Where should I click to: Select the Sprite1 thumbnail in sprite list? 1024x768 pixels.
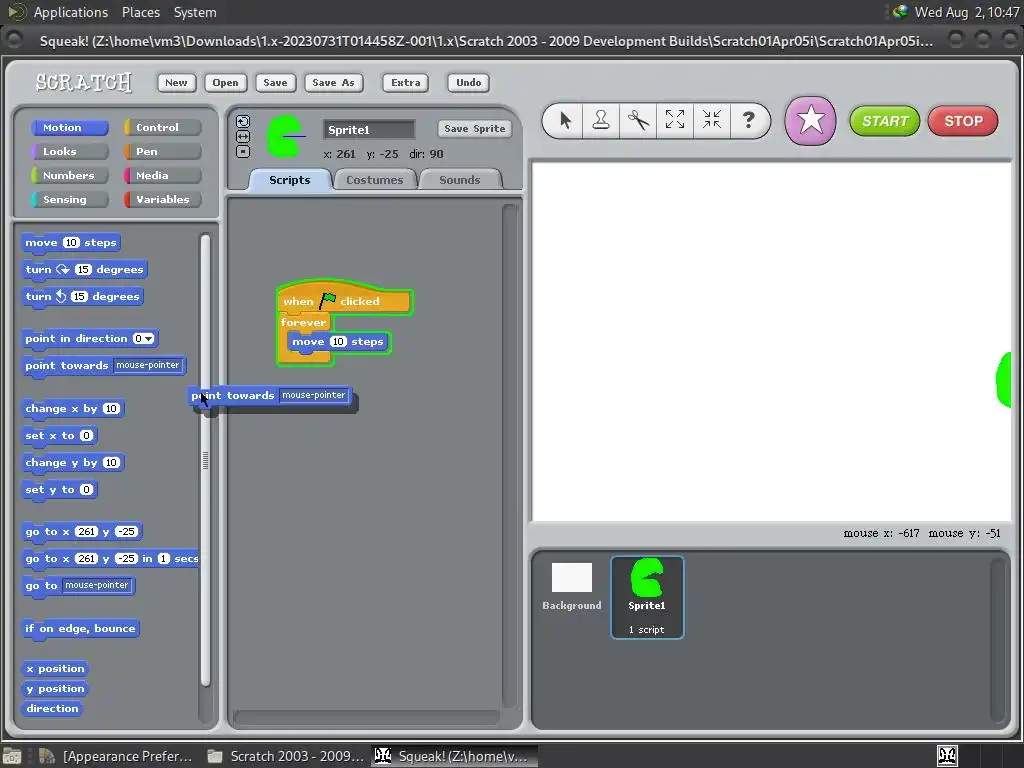[x=647, y=597]
